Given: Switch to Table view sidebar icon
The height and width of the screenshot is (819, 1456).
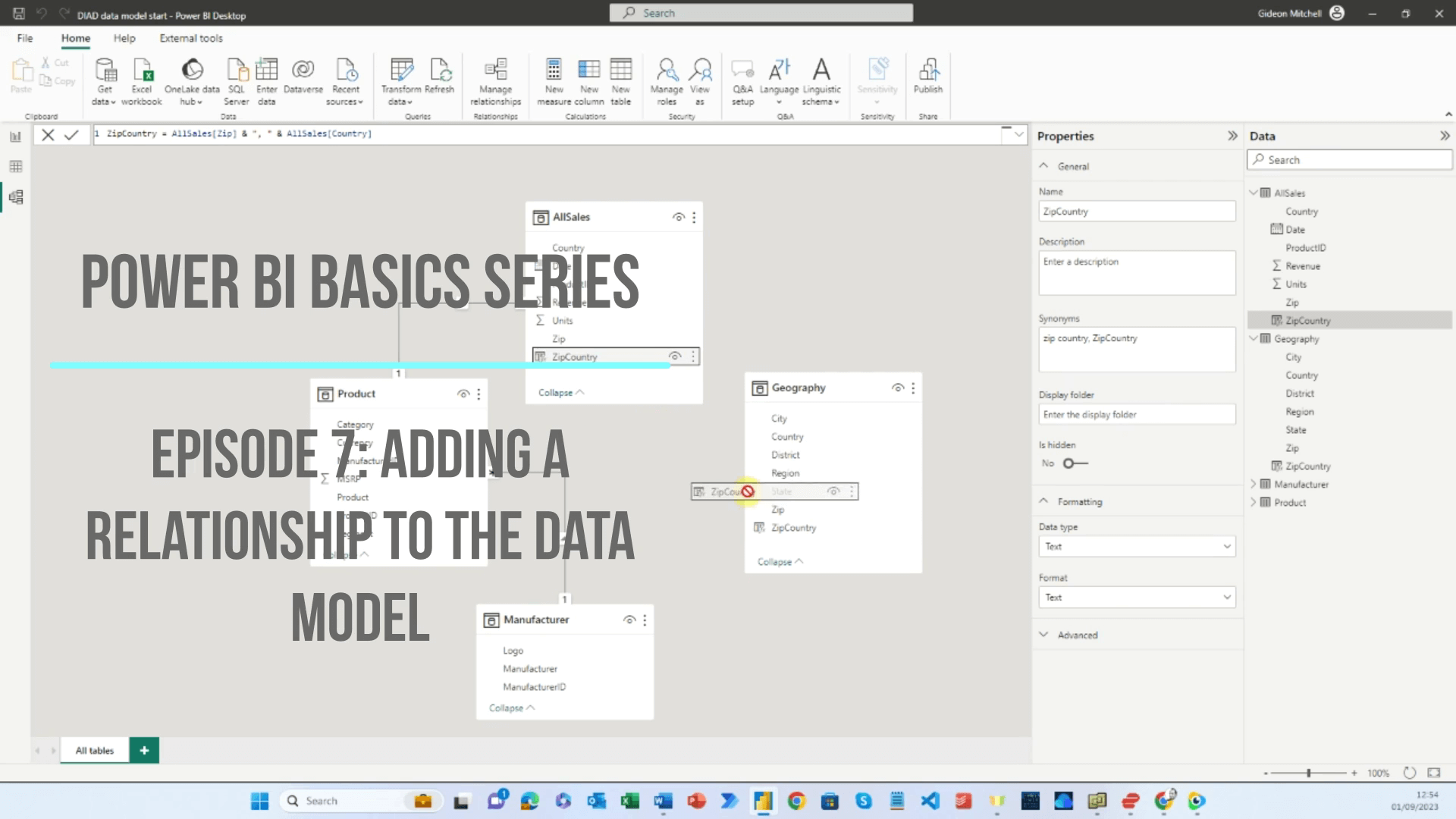Looking at the screenshot, I should coord(15,167).
